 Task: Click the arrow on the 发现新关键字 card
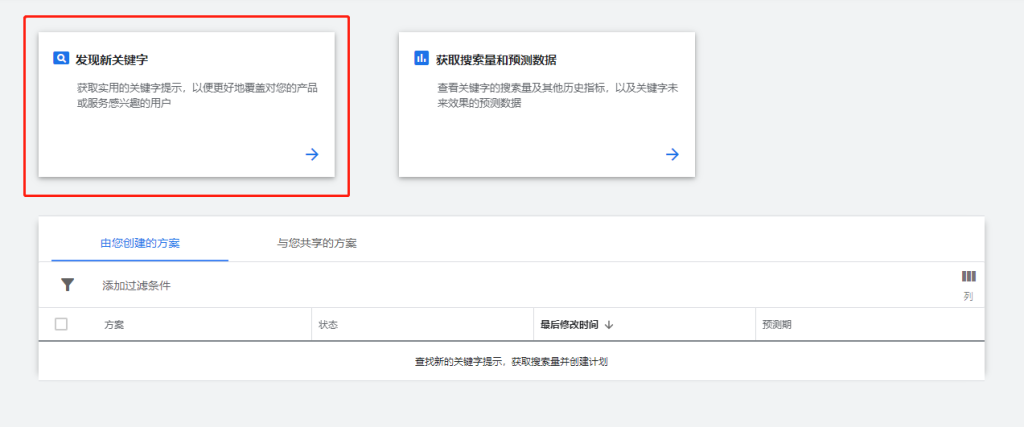coord(312,154)
